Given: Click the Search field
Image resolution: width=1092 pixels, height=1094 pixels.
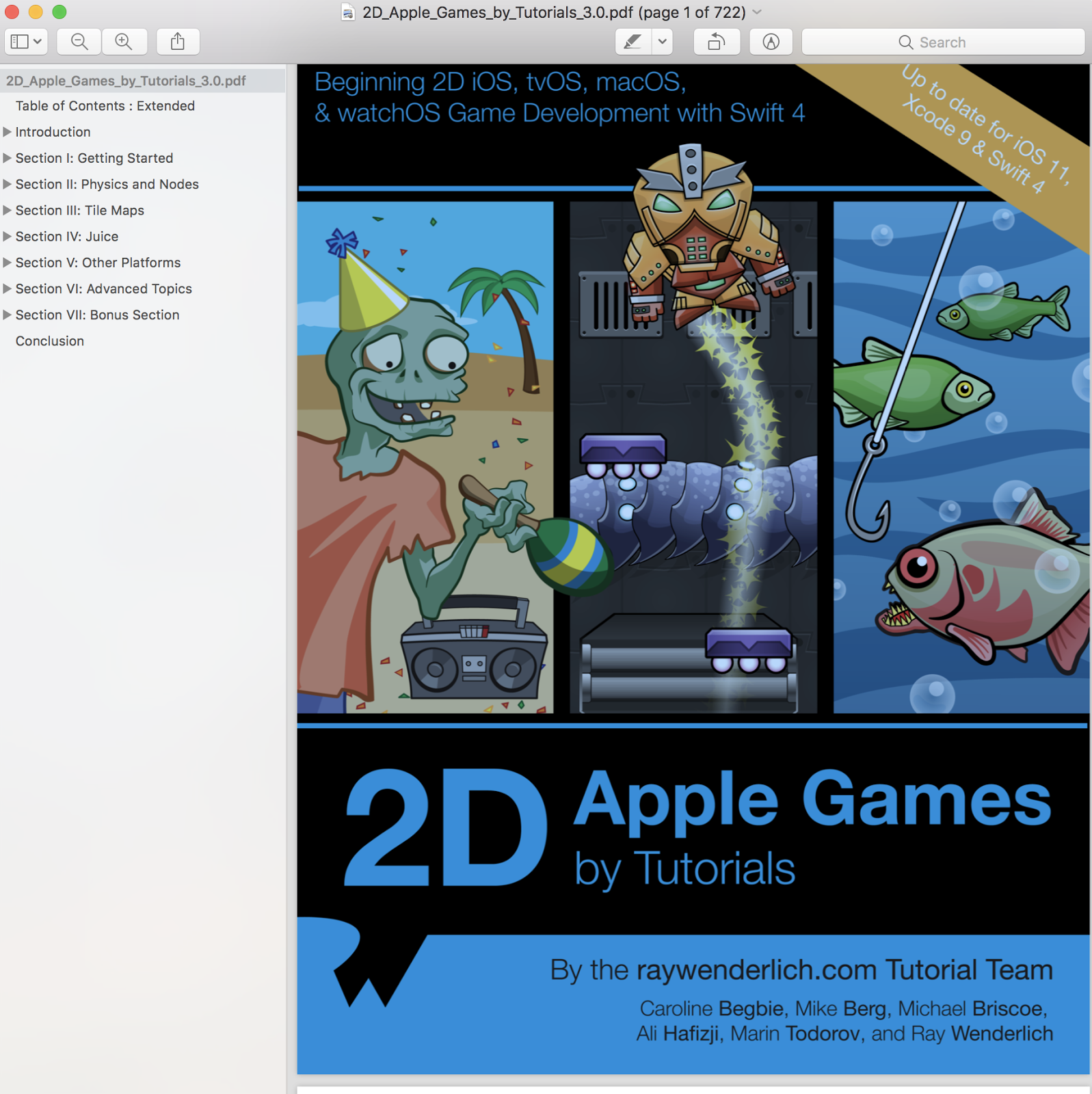Looking at the screenshot, I should tap(943, 42).
